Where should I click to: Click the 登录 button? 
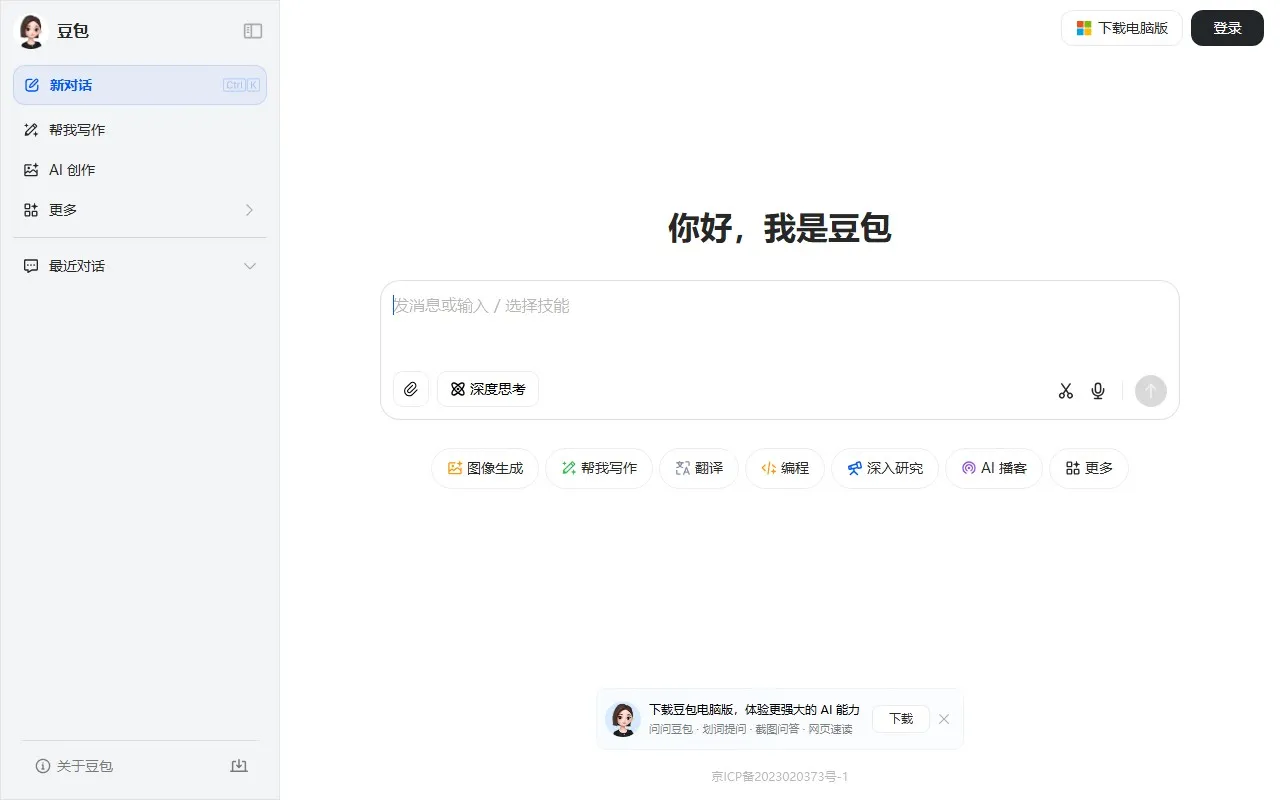click(1227, 28)
